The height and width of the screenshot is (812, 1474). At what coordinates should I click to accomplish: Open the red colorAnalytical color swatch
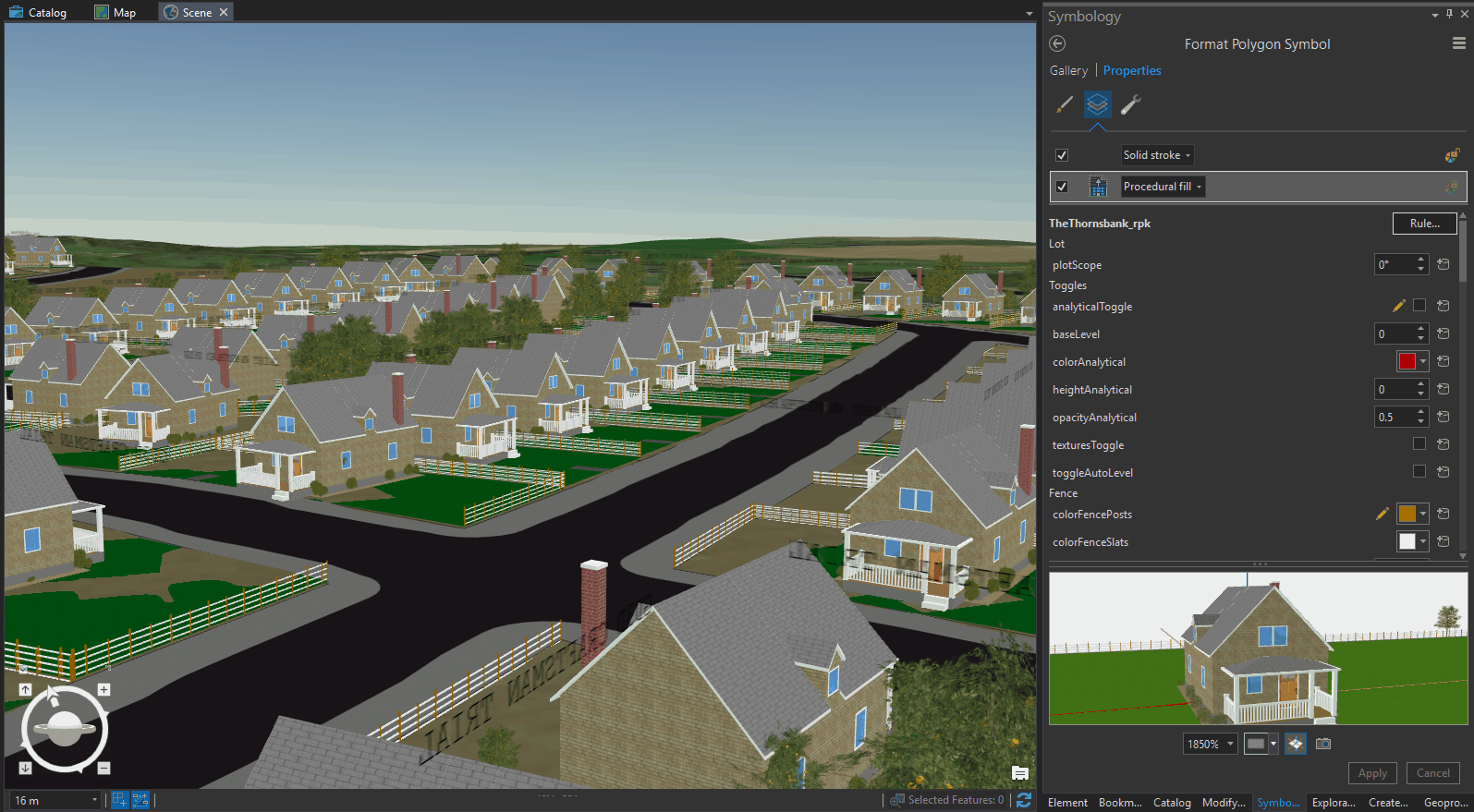[x=1407, y=361]
